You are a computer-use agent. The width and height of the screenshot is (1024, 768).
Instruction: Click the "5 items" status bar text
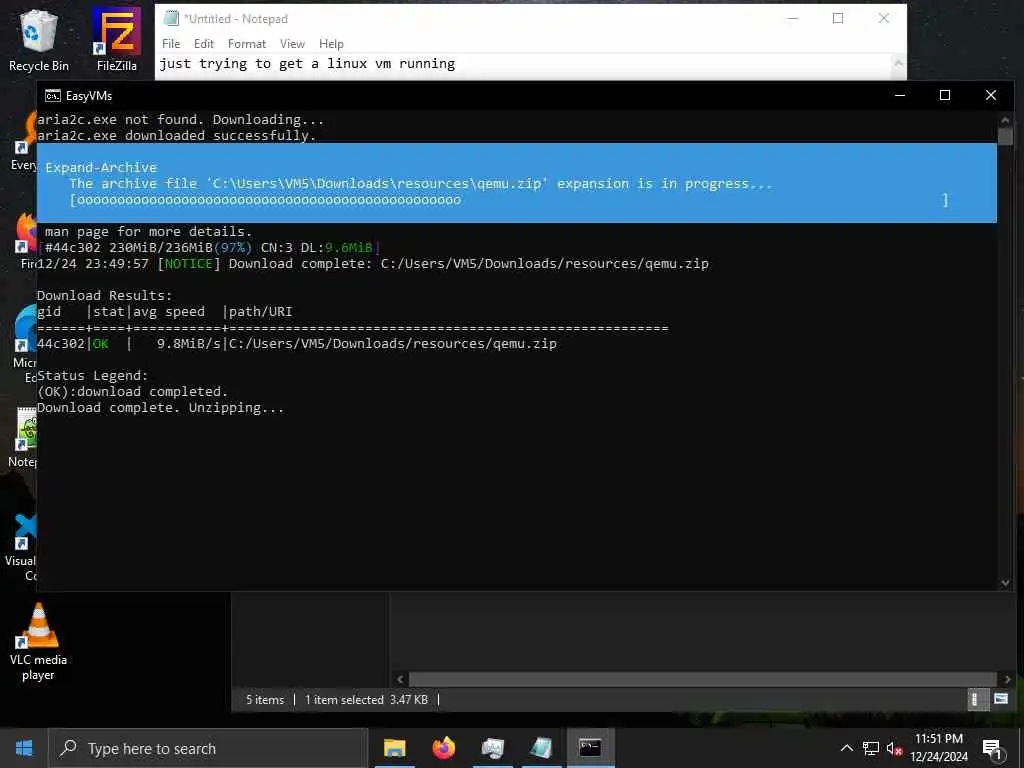265,699
